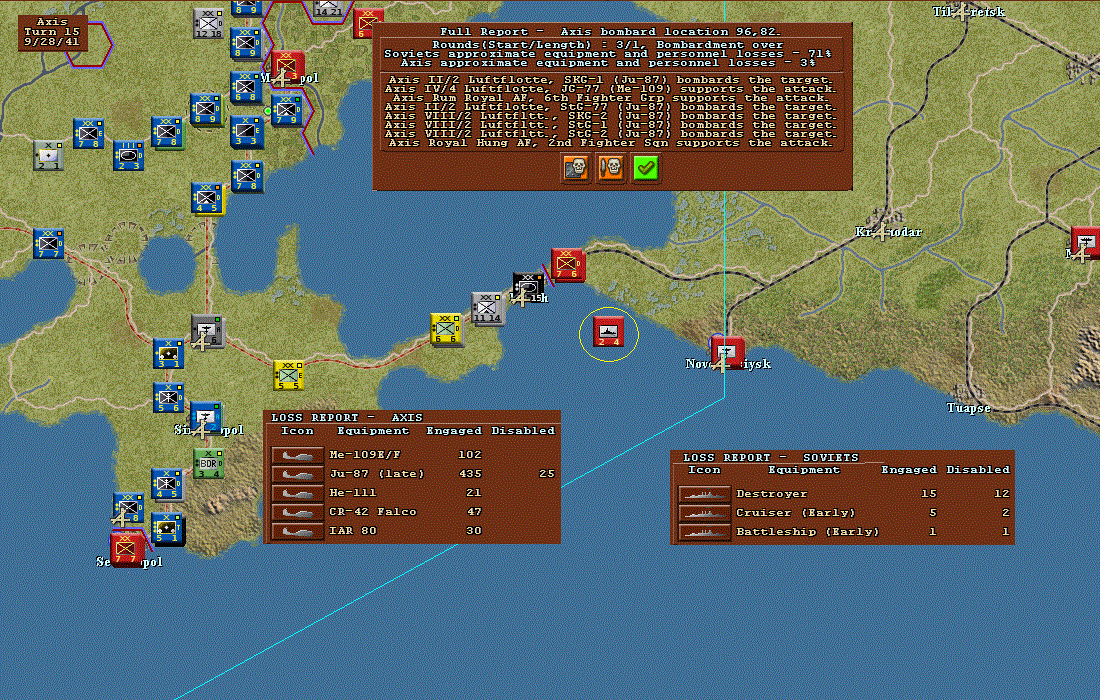Click 'Ju-87 (late)' text in Axis loss report
This screenshot has height=700, width=1100.
pyautogui.click(x=377, y=474)
